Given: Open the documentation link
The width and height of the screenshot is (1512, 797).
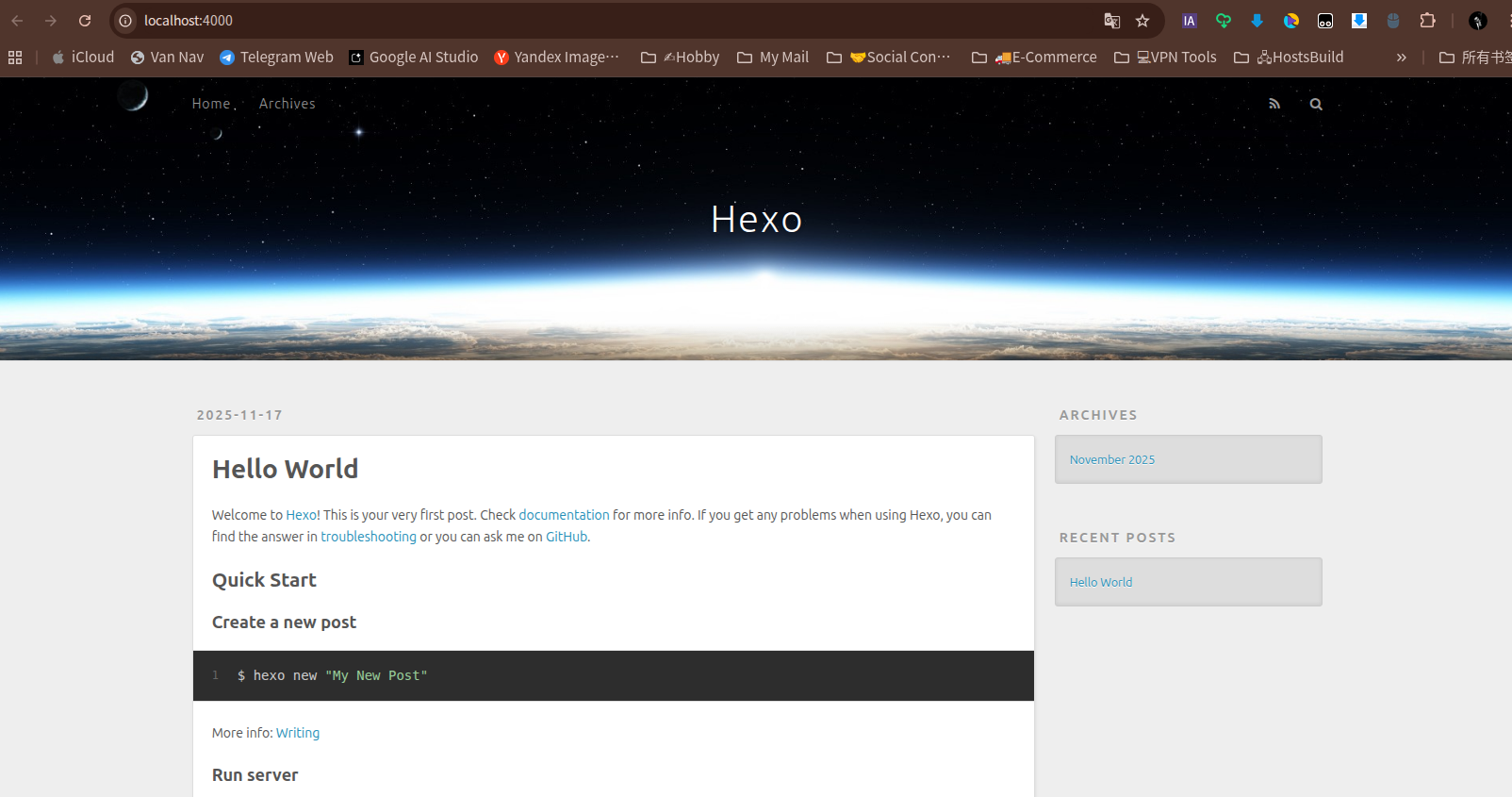Looking at the screenshot, I should pyautogui.click(x=564, y=515).
